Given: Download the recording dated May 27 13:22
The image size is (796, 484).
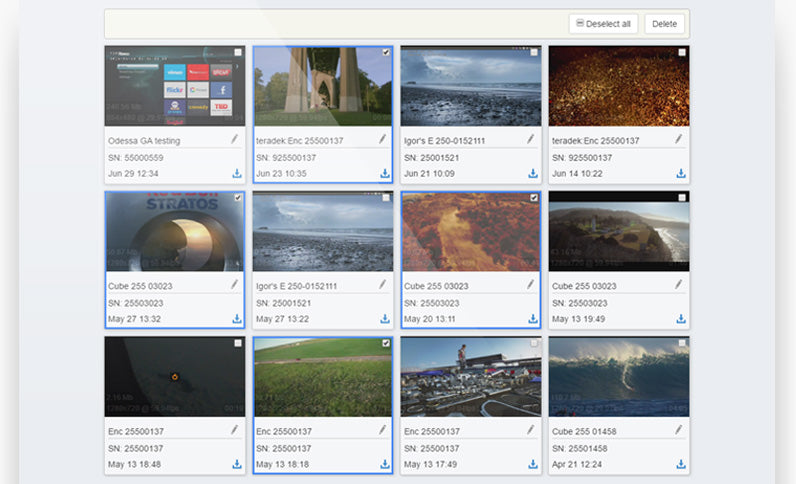Looking at the screenshot, I should [x=384, y=319].
